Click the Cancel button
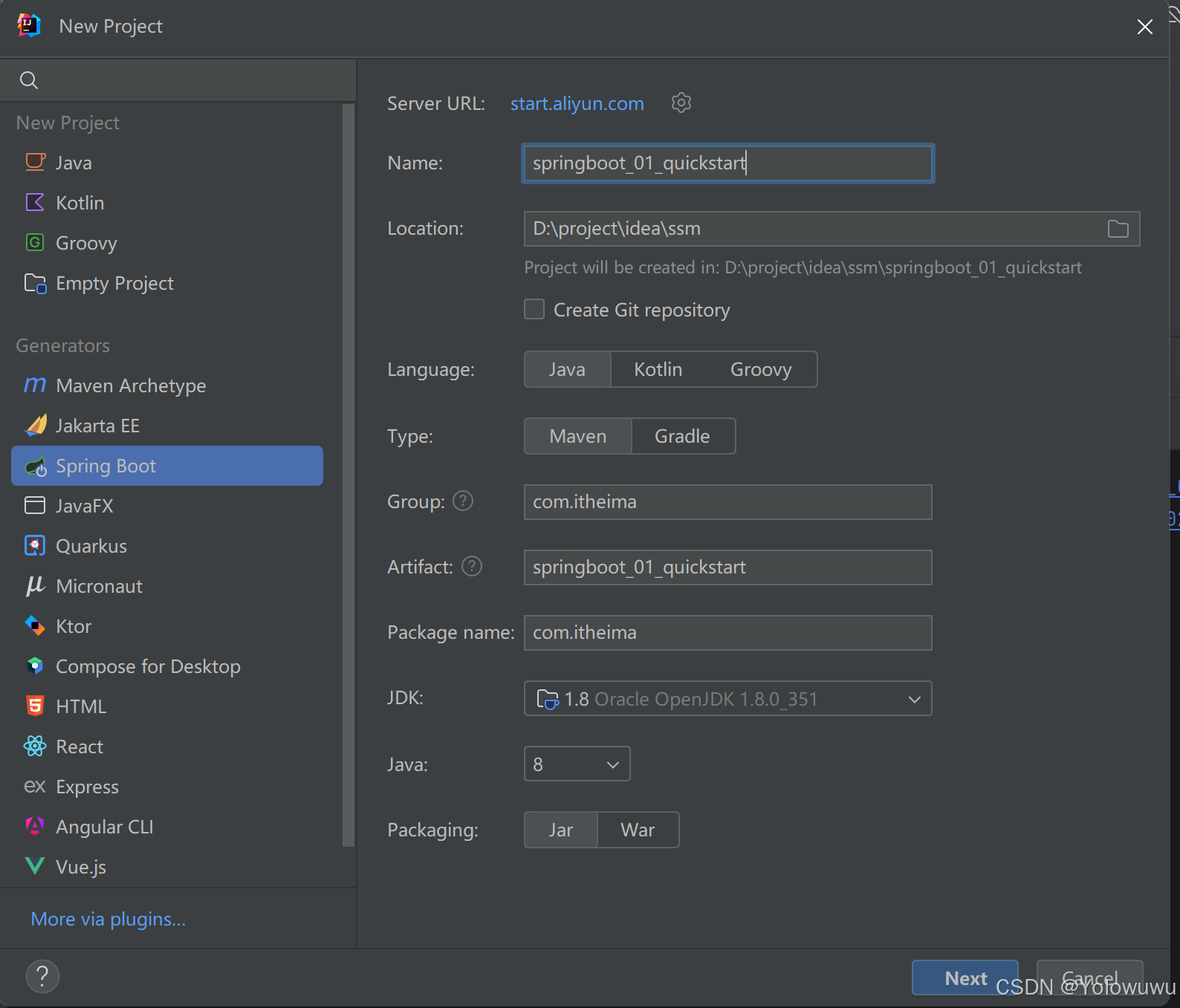Viewport: 1180px width, 1008px height. pyautogui.click(x=1089, y=978)
